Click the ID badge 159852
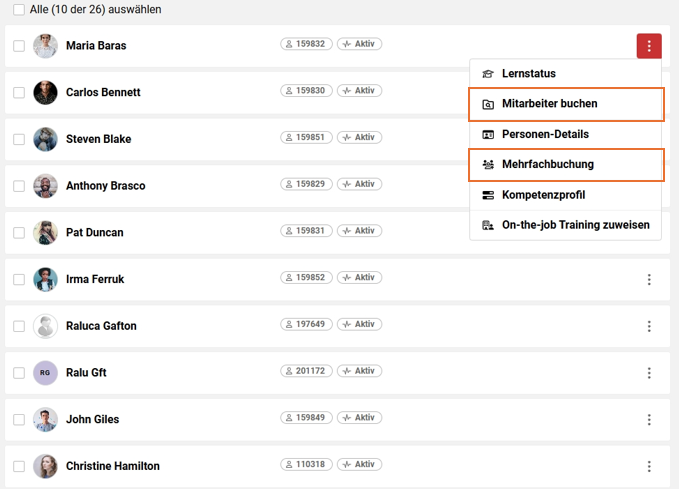The height and width of the screenshot is (489, 679). pos(306,277)
